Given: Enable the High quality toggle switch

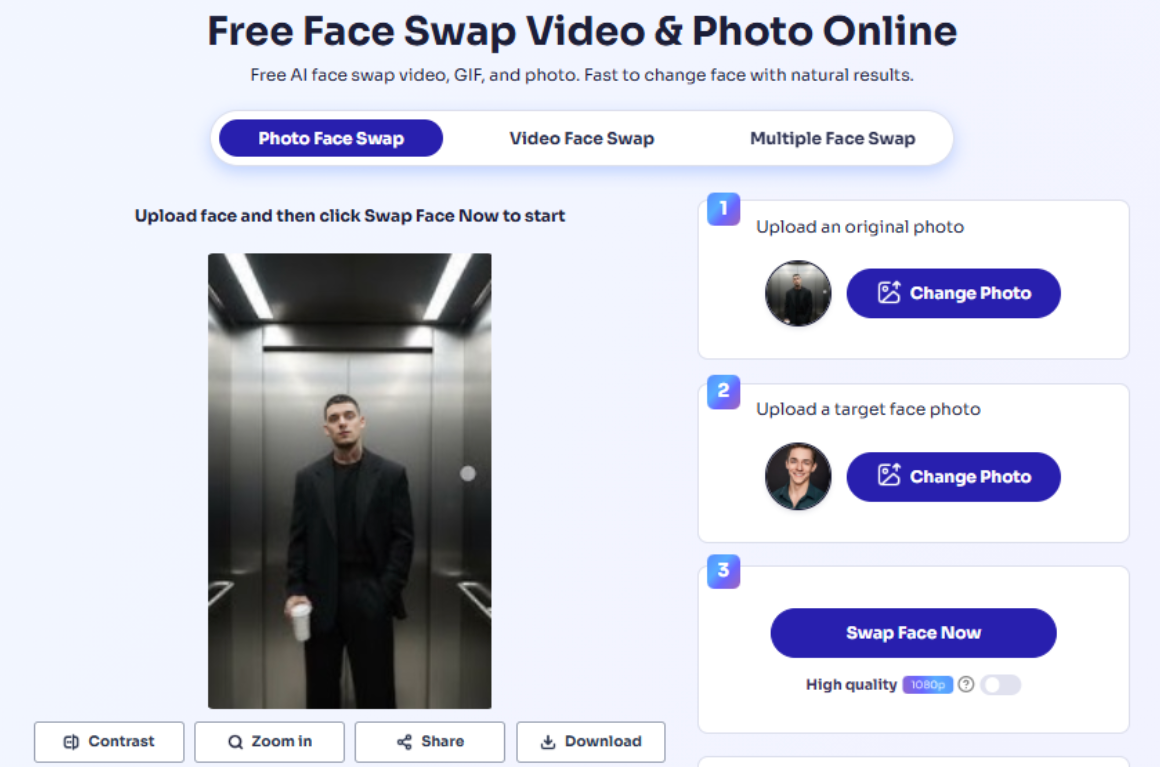Looking at the screenshot, I should 1001,685.
